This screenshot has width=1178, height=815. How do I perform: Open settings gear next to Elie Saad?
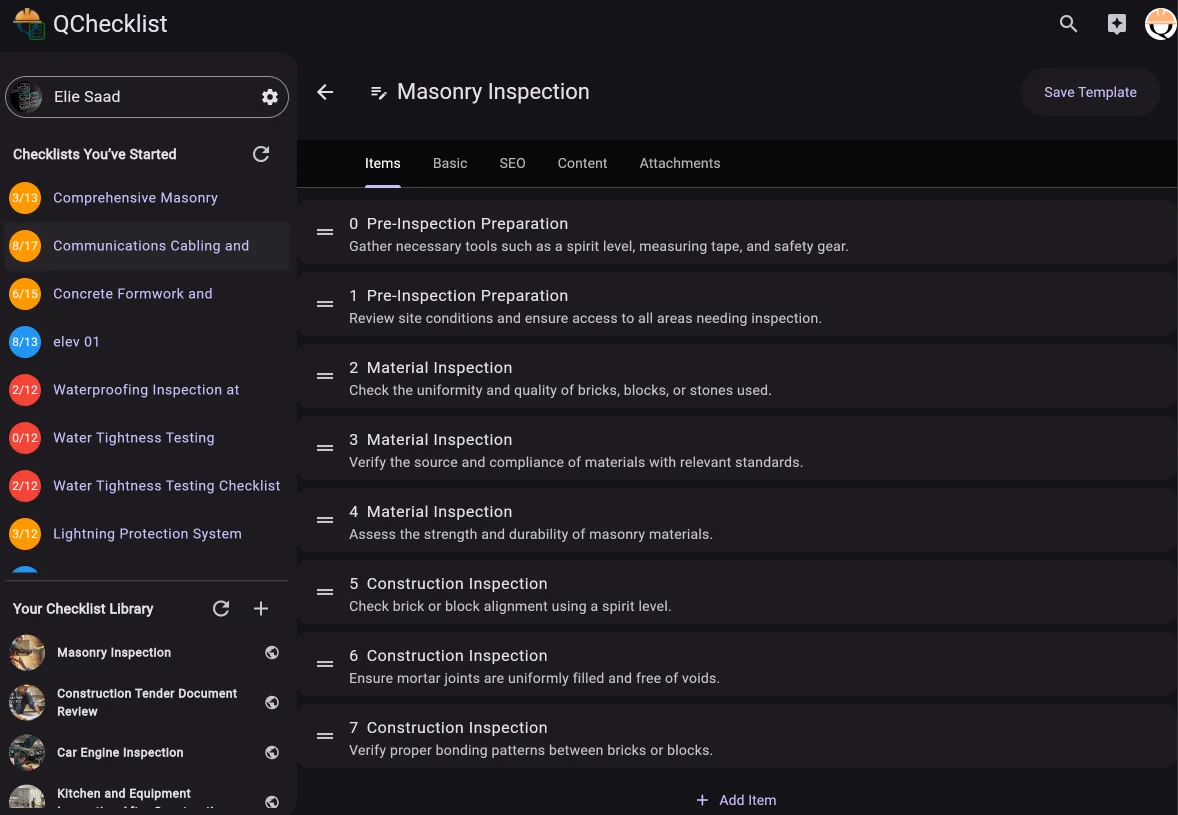(269, 97)
